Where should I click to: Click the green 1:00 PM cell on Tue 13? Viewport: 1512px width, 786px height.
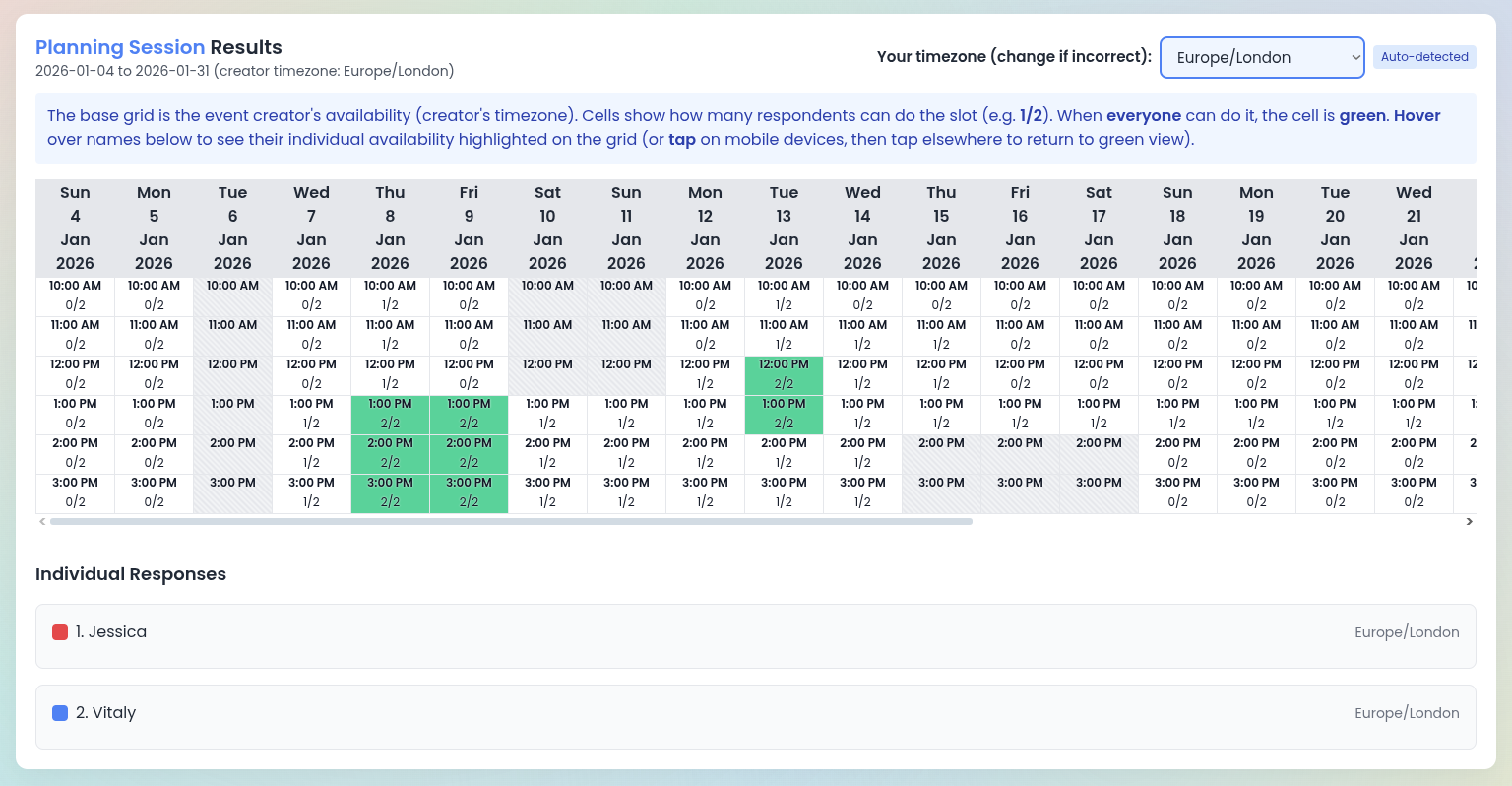point(784,415)
